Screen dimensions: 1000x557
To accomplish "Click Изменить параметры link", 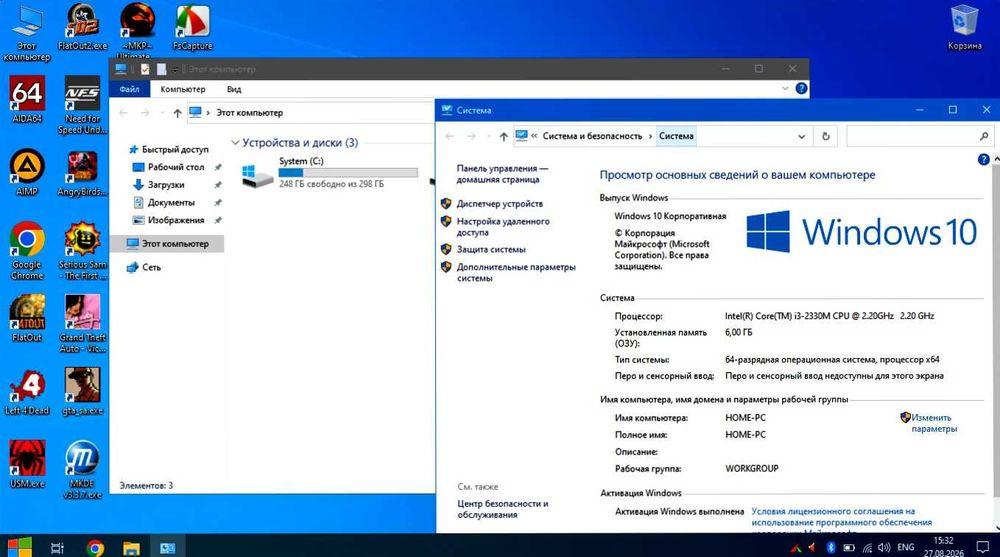I will [934, 423].
